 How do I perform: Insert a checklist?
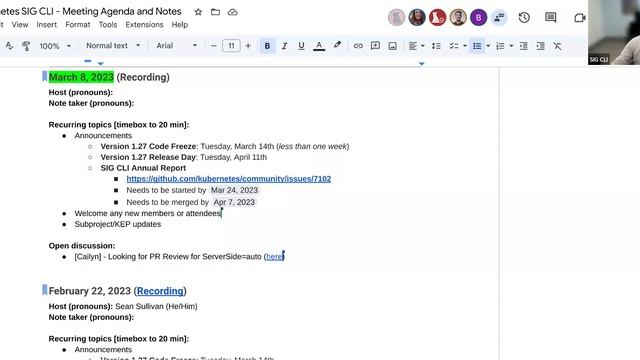coord(453,46)
